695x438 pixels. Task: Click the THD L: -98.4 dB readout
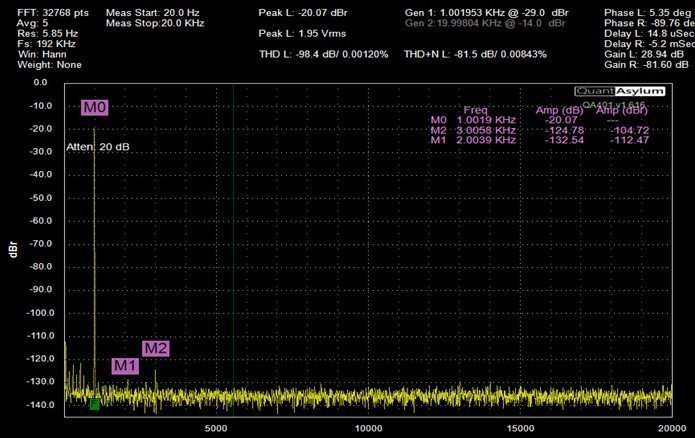pyautogui.click(x=324, y=55)
